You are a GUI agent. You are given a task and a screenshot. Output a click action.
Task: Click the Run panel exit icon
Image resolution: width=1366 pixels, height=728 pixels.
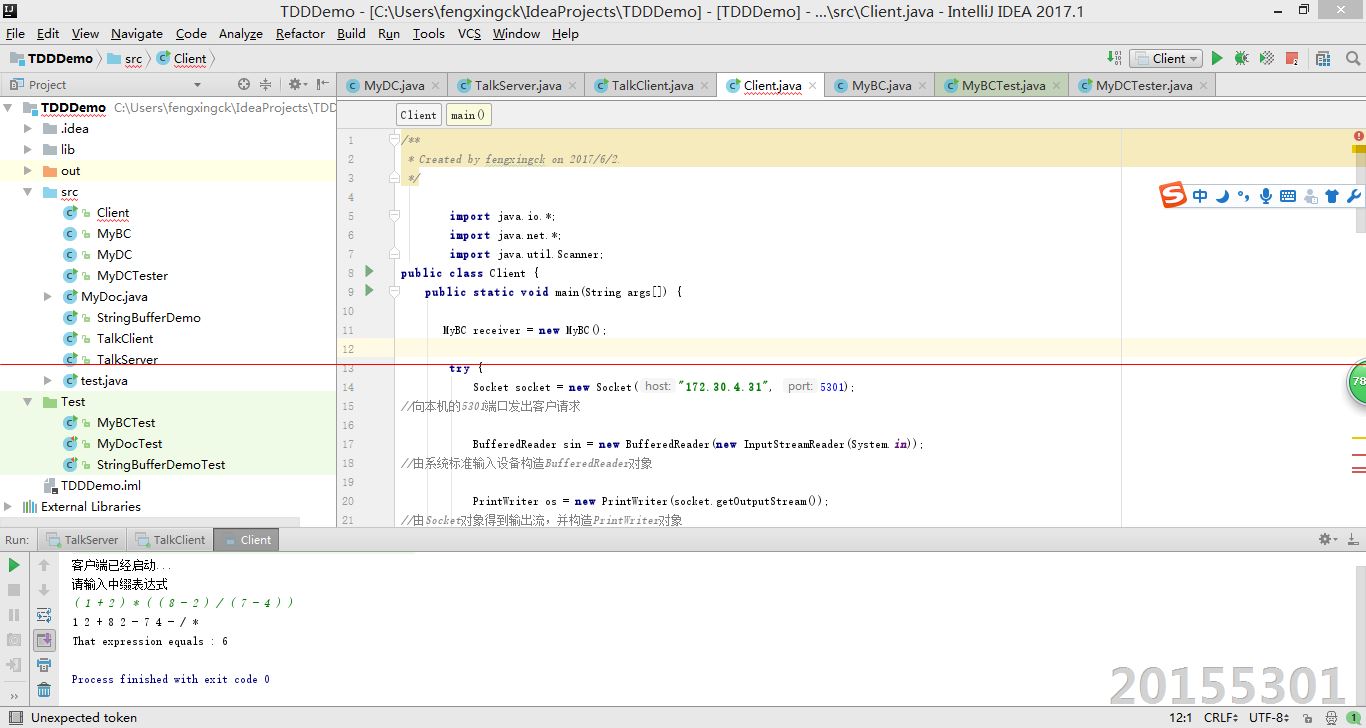14,665
